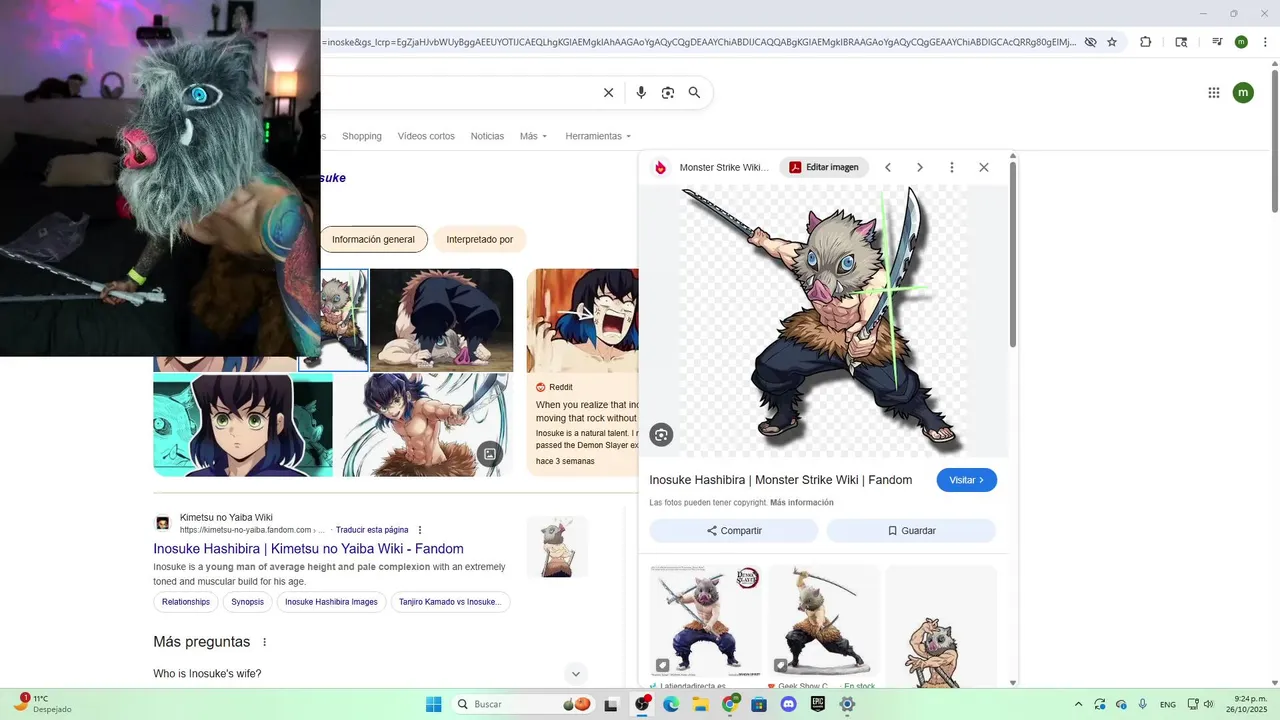Click the Monster Strike Wiki favicon

pyautogui.click(x=661, y=167)
